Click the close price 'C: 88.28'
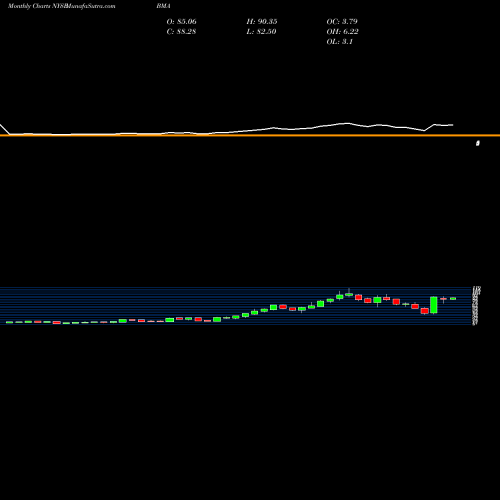The image size is (500, 500). click(181, 32)
